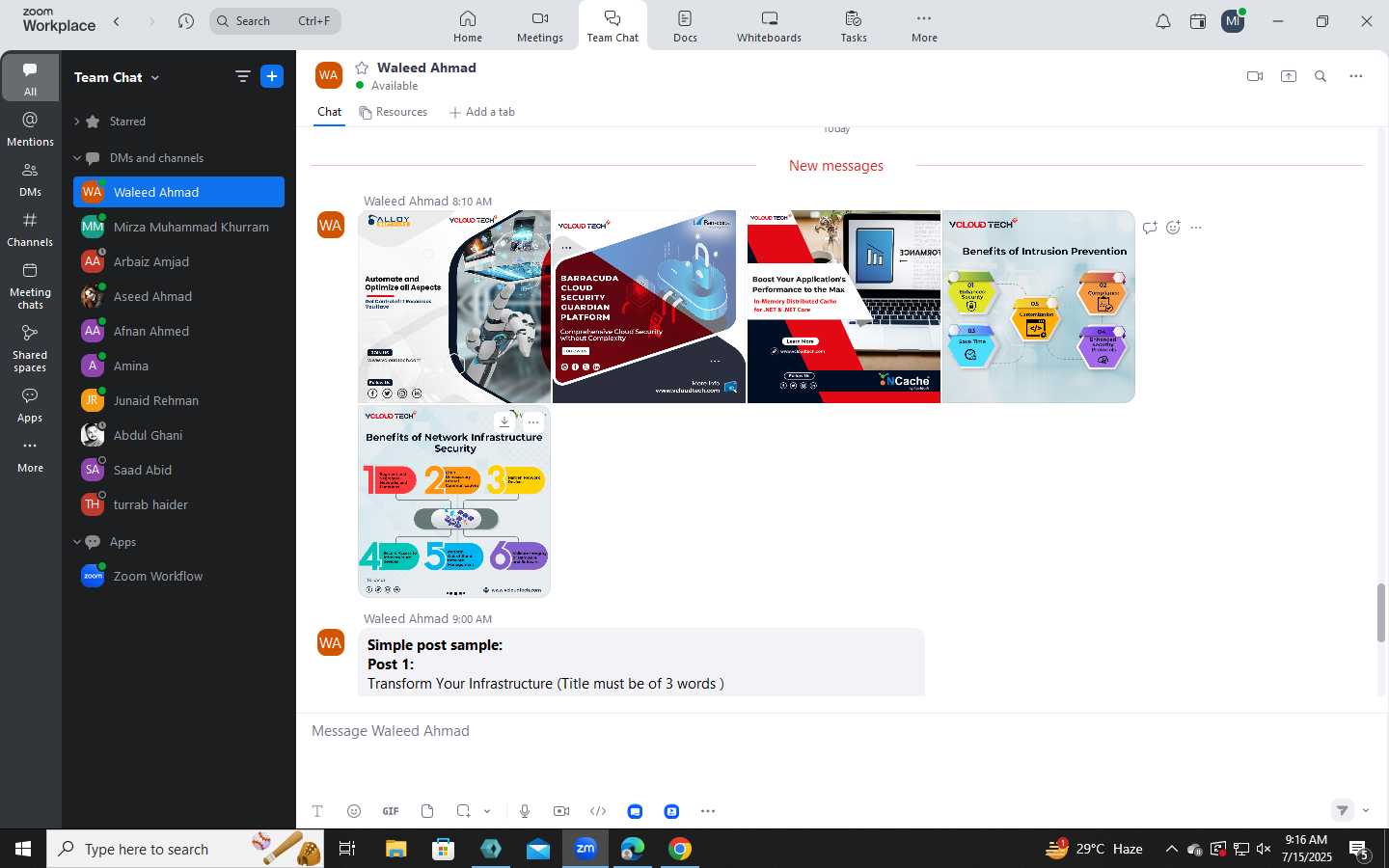Screen dimensions: 1389x868
Task: Record an audio message
Action: point(525,811)
